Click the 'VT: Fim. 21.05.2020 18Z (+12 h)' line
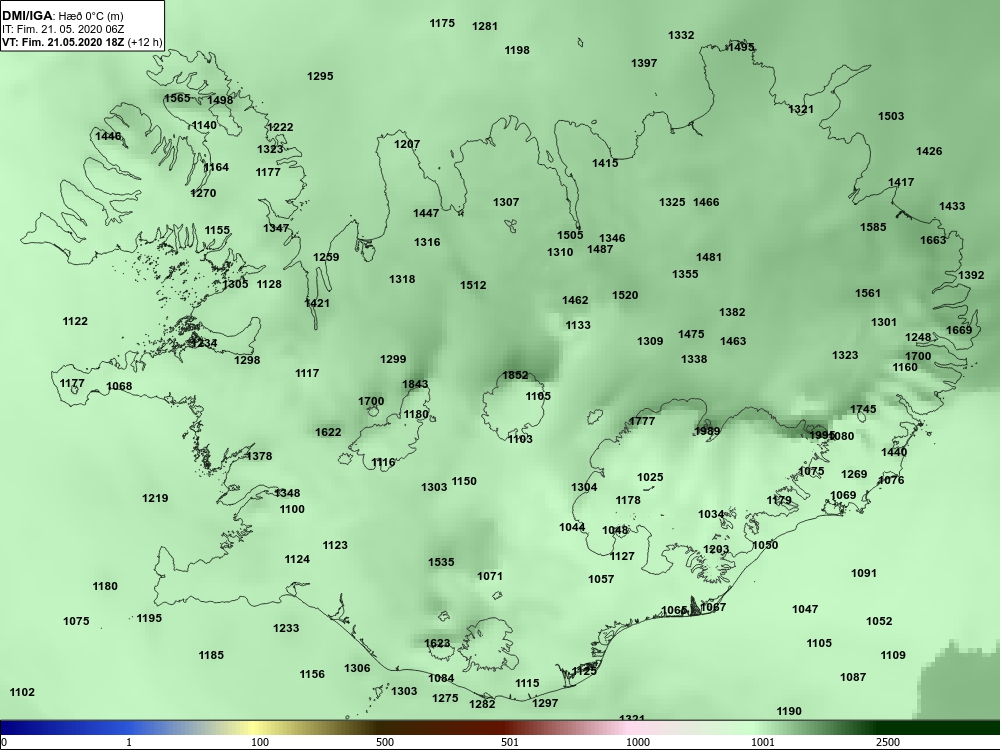 [82, 43]
